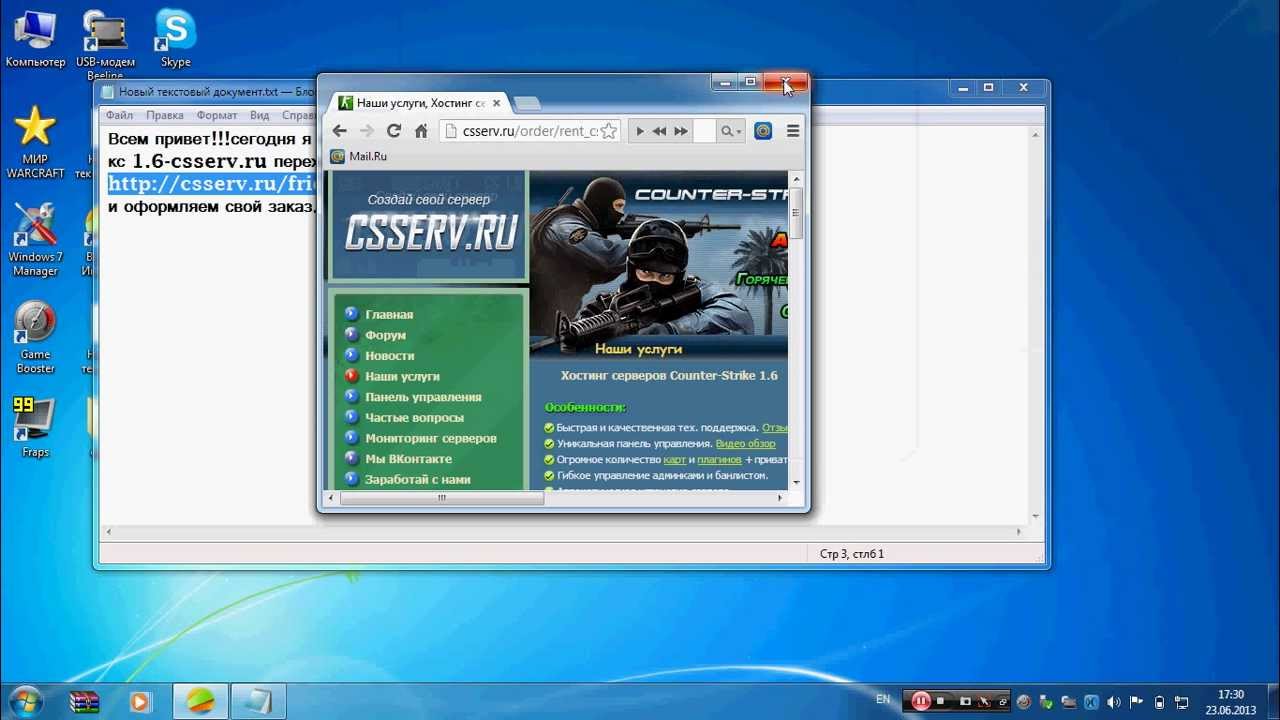The width and height of the screenshot is (1280, 720).
Task: Click 'Стр 3, стлб 1' in Notepad status bar
Action: click(x=852, y=553)
